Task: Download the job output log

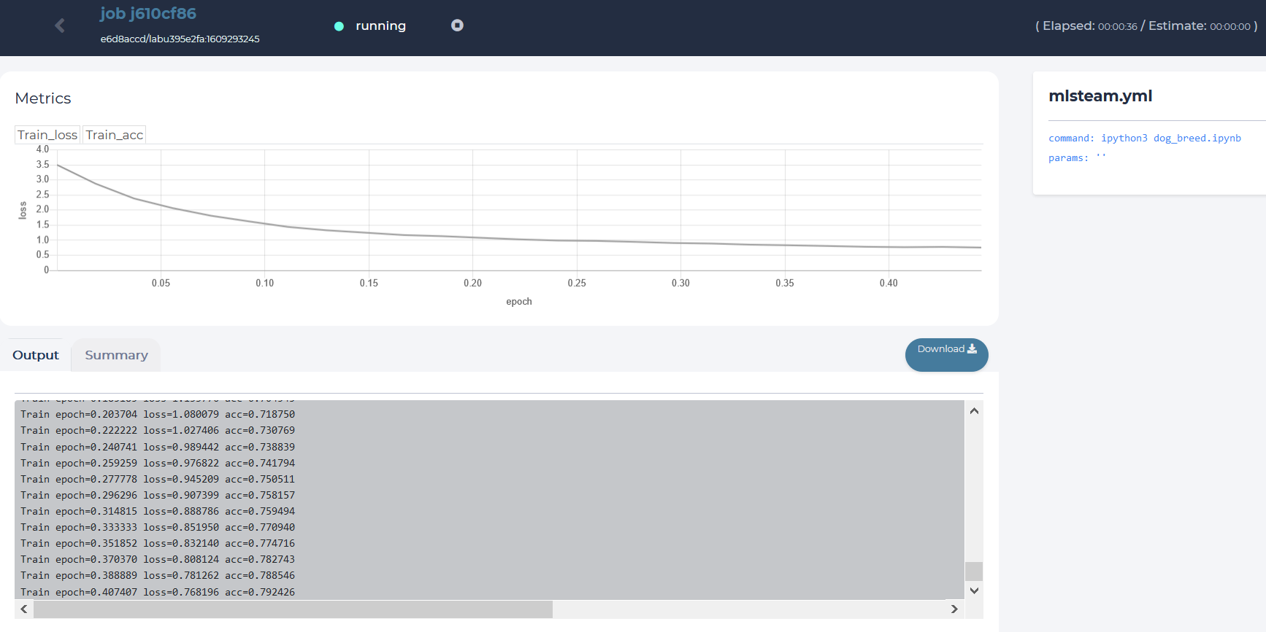Action: pyautogui.click(x=946, y=354)
